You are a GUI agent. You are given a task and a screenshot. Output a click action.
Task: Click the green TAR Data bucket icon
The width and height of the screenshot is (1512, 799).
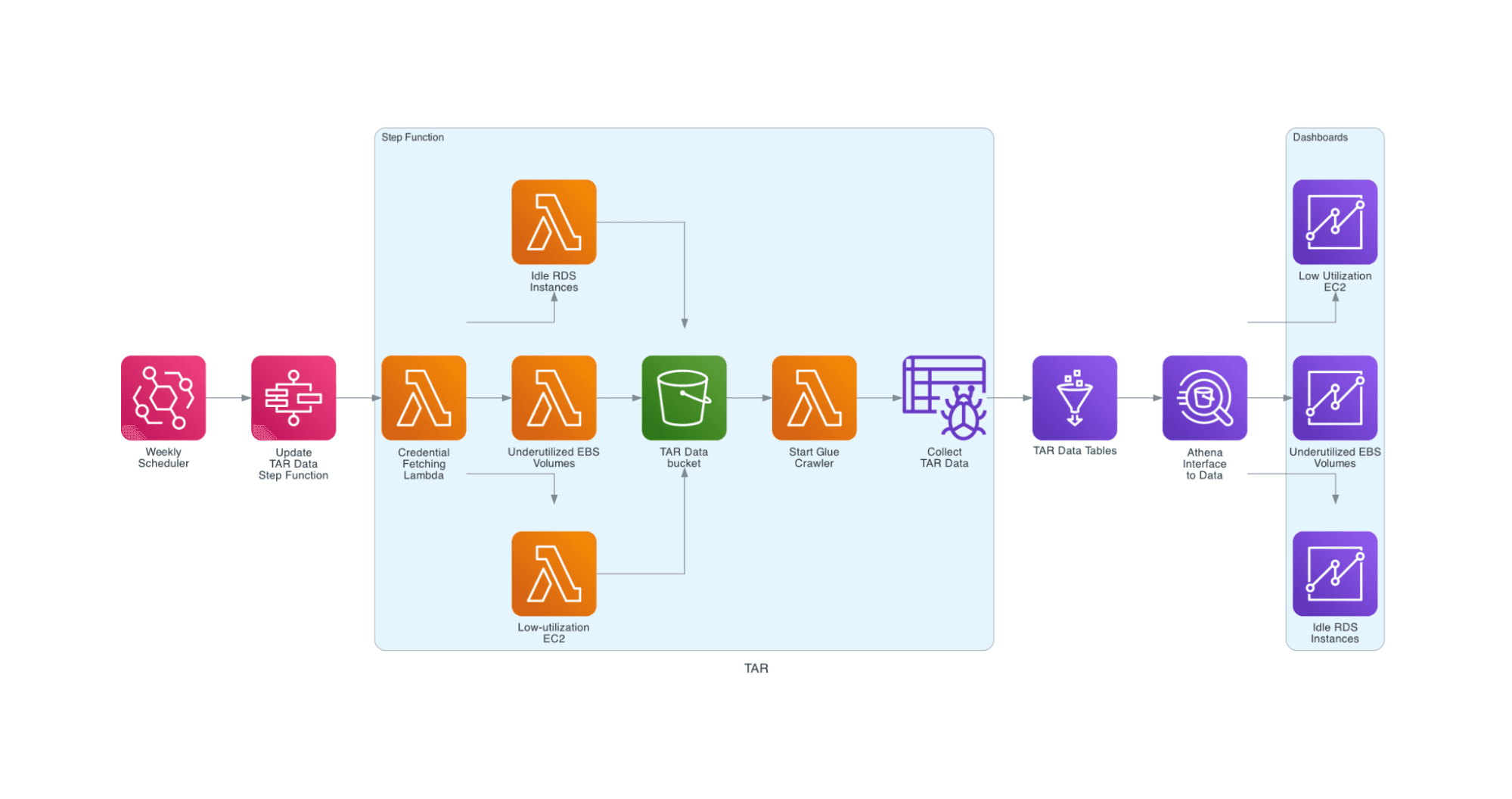click(x=684, y=398)
